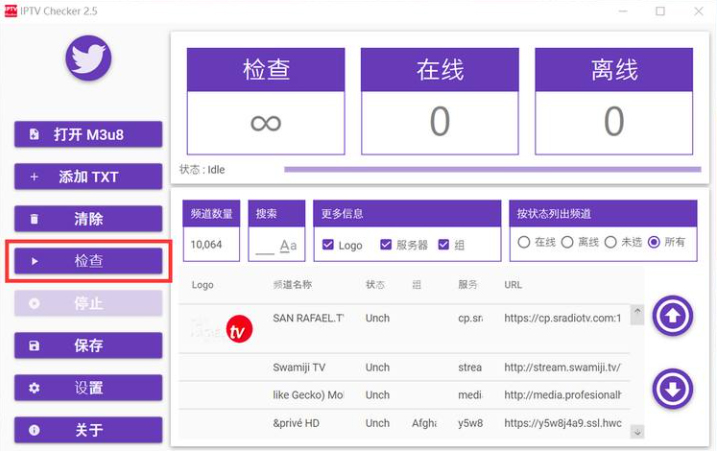Start checking with the 检查 play button
Viewport: 717px width, 452px height.
[88, 261]
